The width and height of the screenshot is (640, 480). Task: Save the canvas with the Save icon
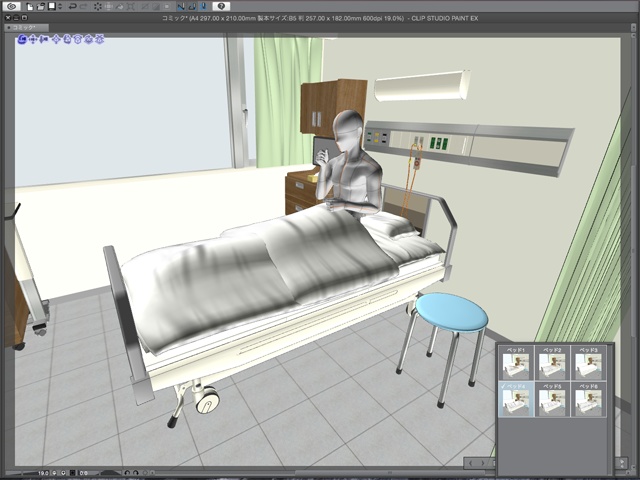tap(52, 7)
